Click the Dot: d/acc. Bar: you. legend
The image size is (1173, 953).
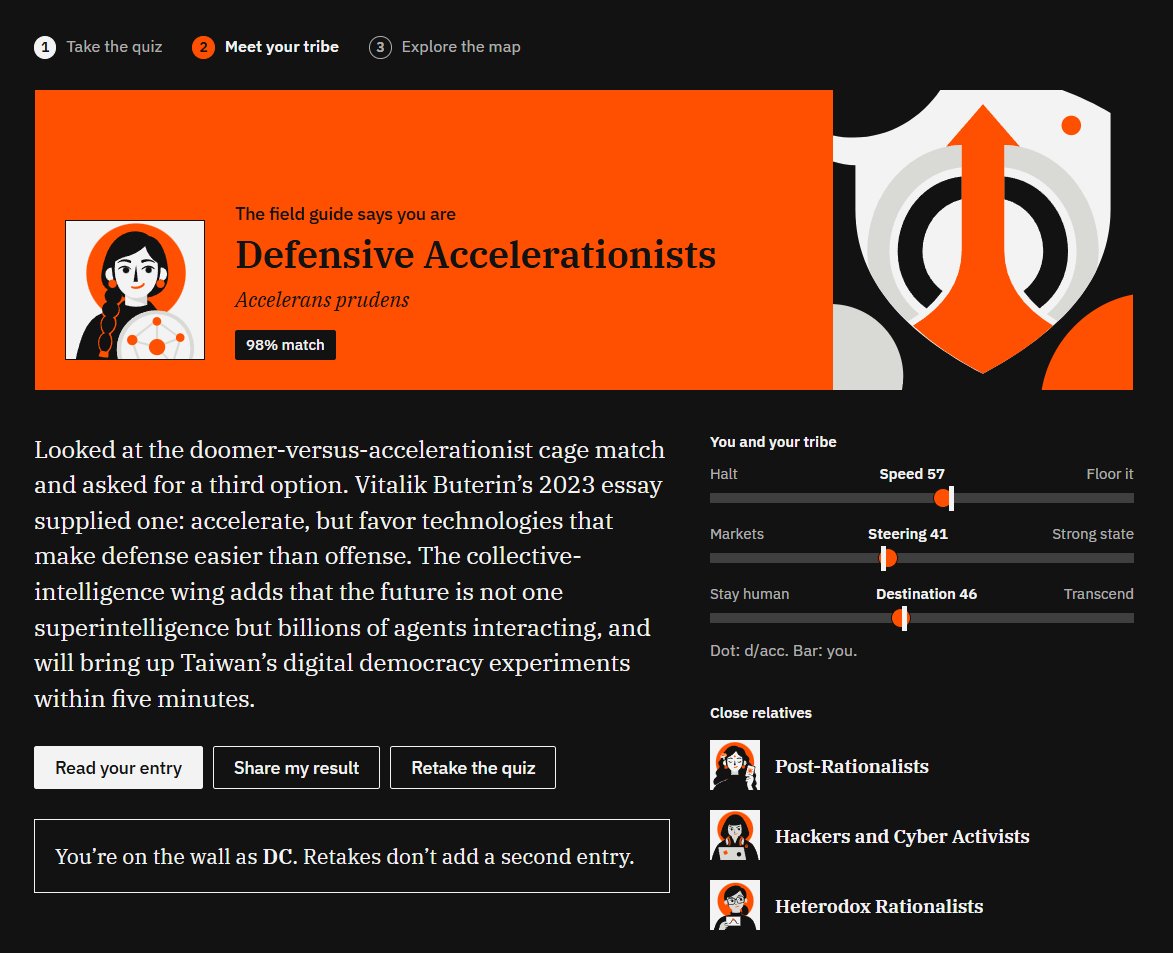[783, 651]
